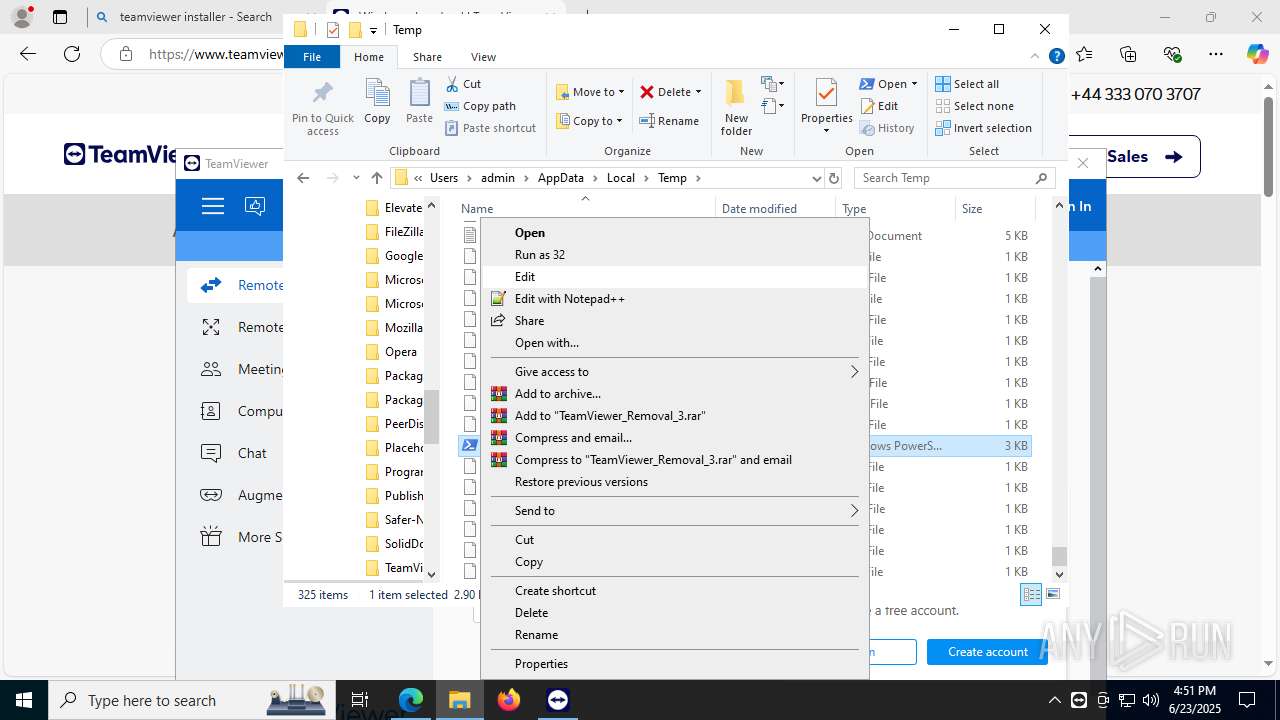Click Rename in Organize group

(x=670, y=121)
